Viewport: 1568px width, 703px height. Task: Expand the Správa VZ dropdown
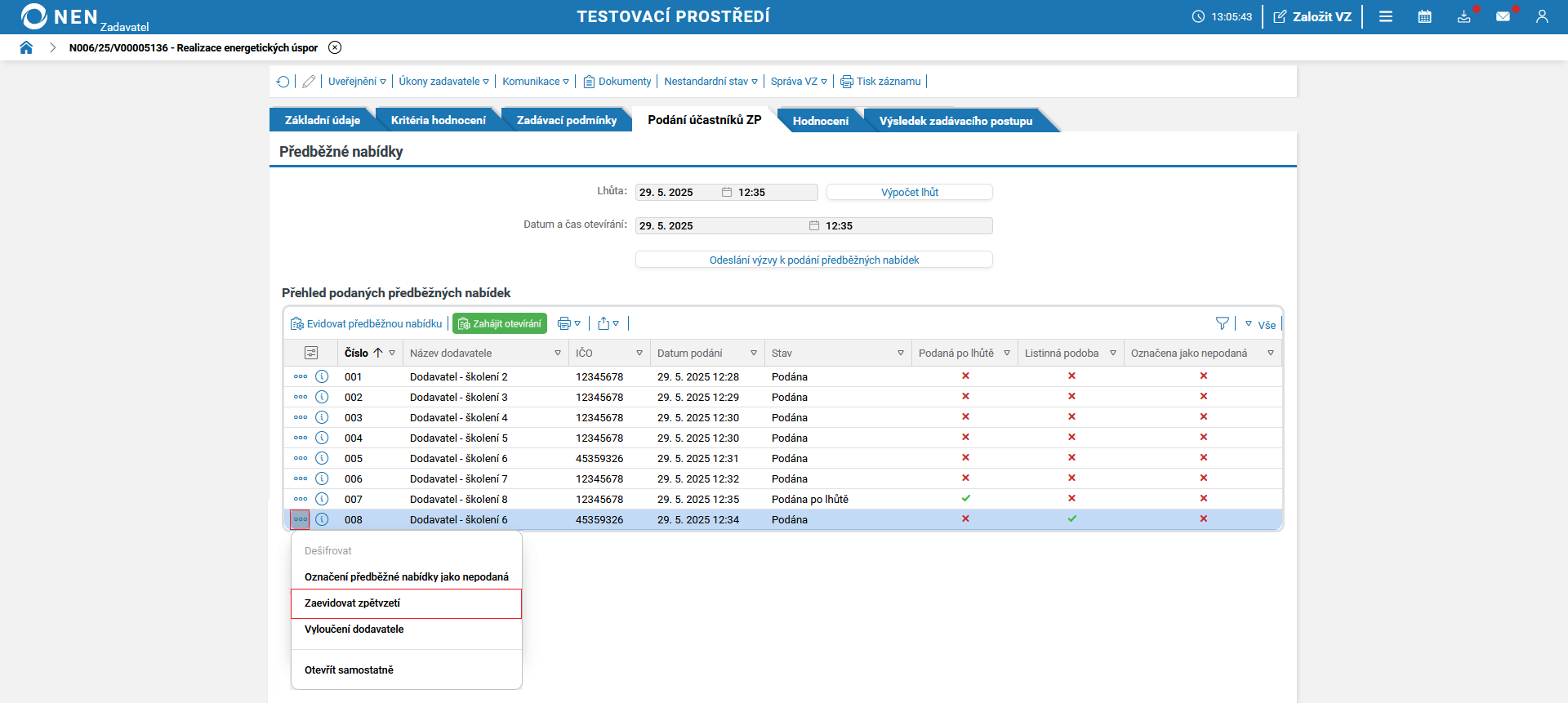pos(799,82)
